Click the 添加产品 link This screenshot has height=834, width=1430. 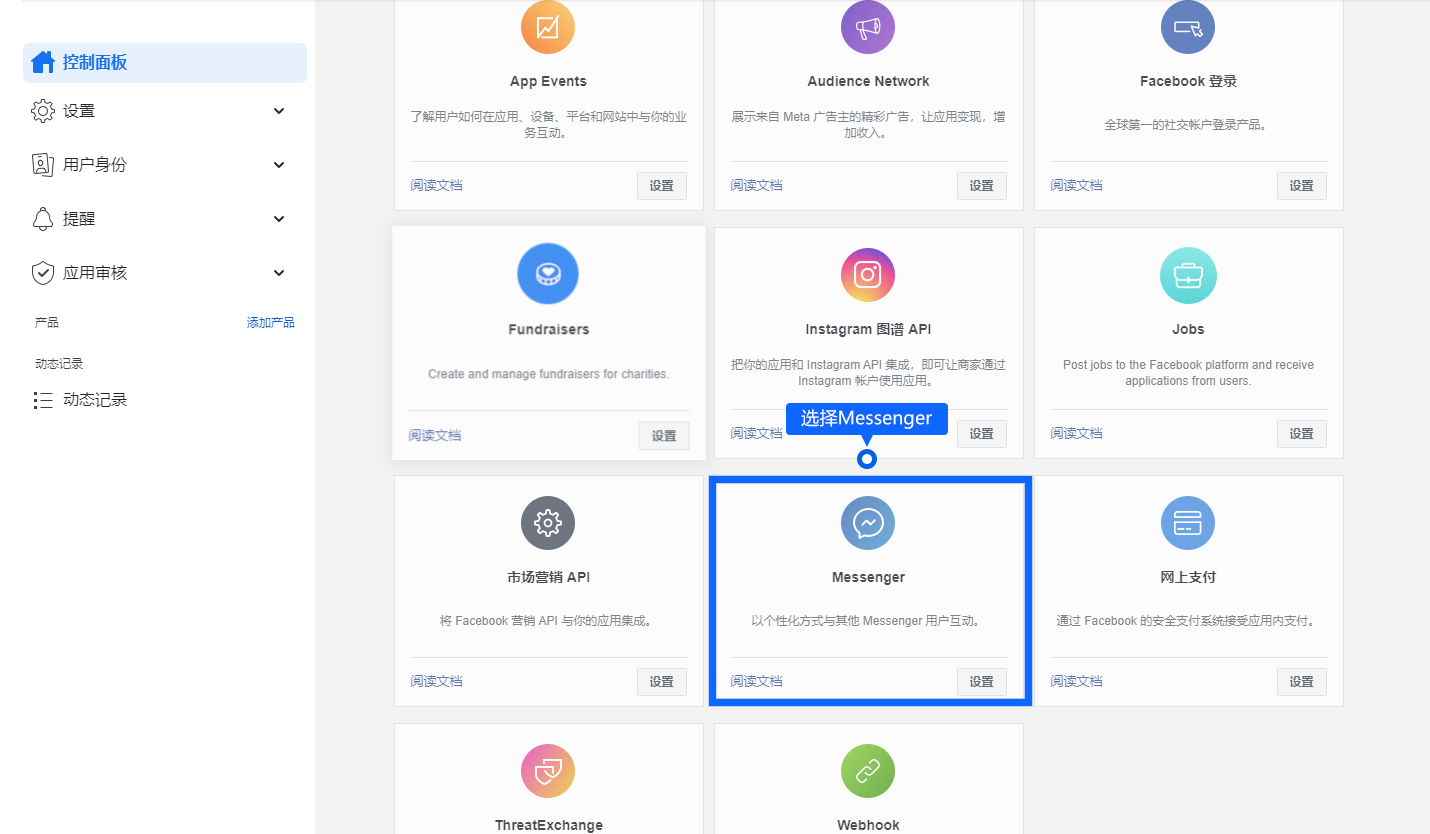[x=271, y=322]
